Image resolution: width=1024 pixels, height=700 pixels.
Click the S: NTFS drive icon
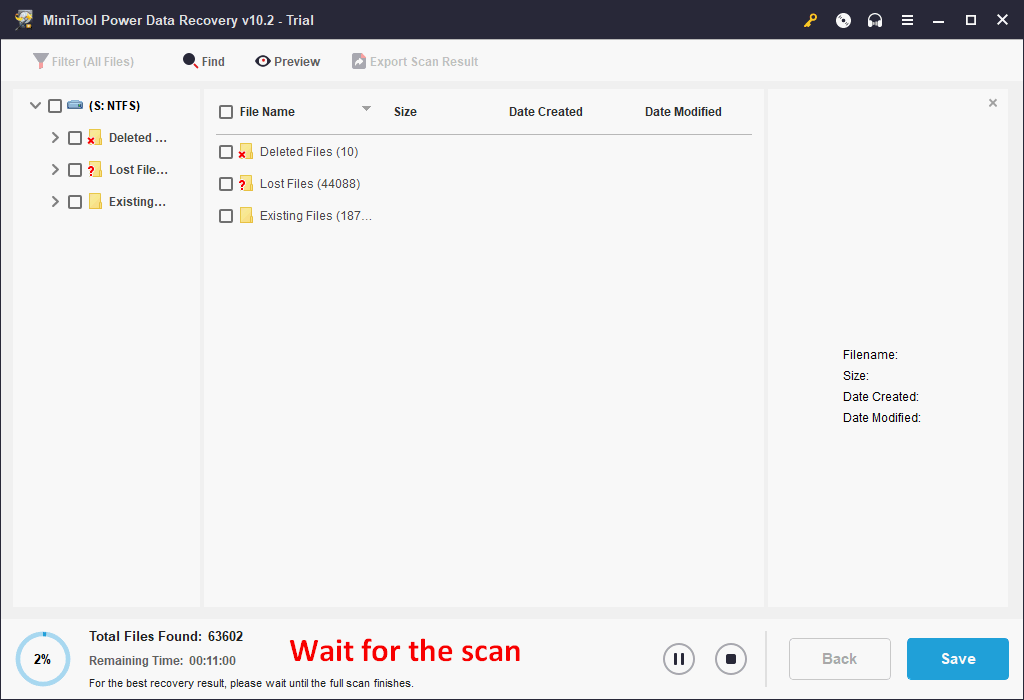[75, 105]
